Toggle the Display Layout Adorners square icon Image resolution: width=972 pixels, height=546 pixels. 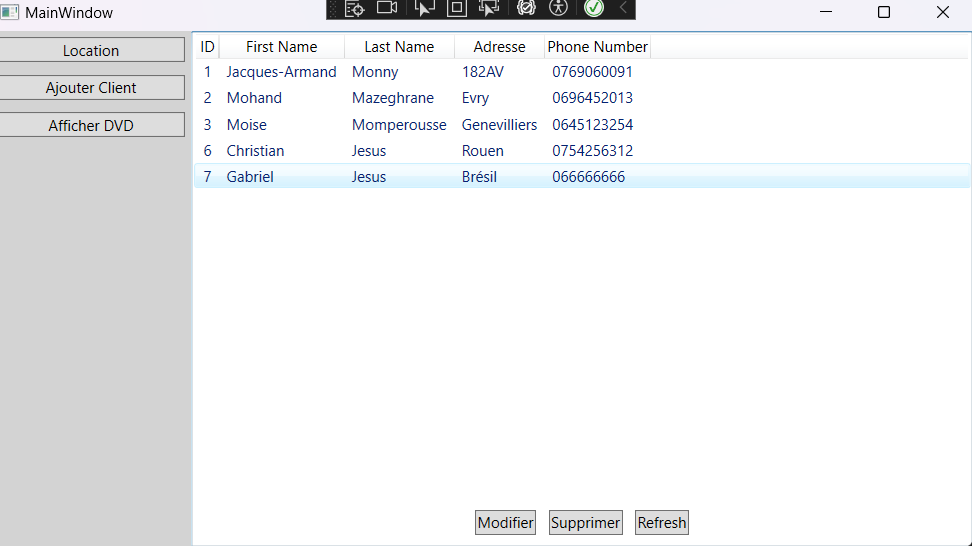click(456, 9)
